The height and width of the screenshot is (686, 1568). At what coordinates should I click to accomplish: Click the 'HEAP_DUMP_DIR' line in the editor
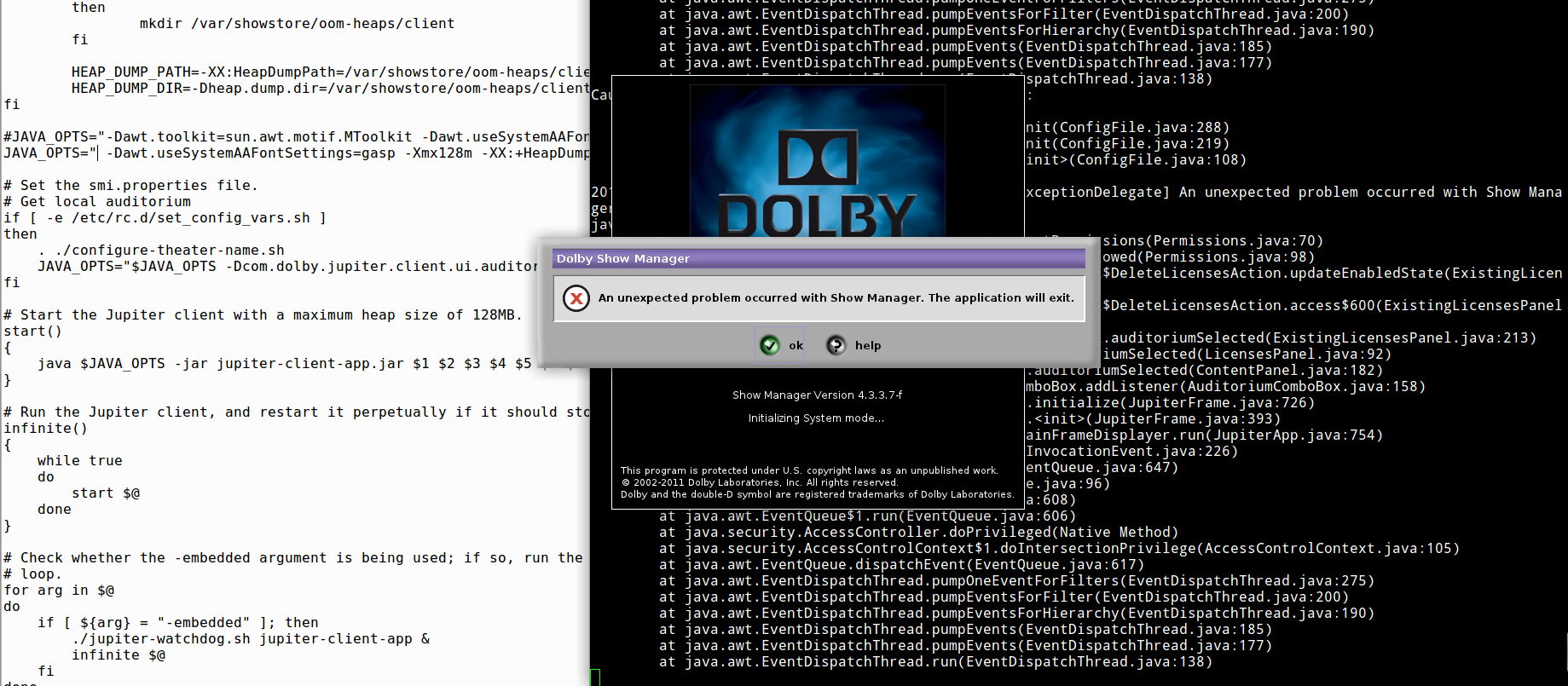pyautogui.click(x=330, y=89)
